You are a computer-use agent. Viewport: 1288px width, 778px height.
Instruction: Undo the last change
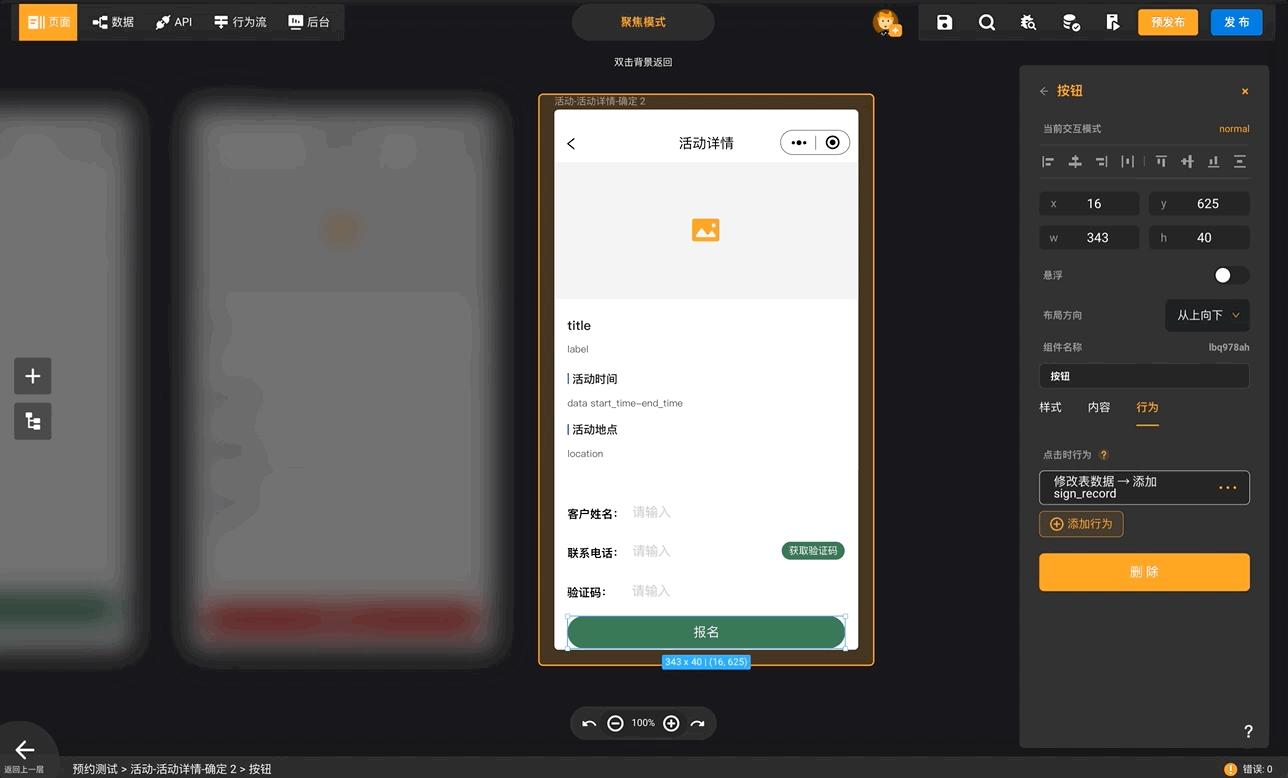[589, 723]
